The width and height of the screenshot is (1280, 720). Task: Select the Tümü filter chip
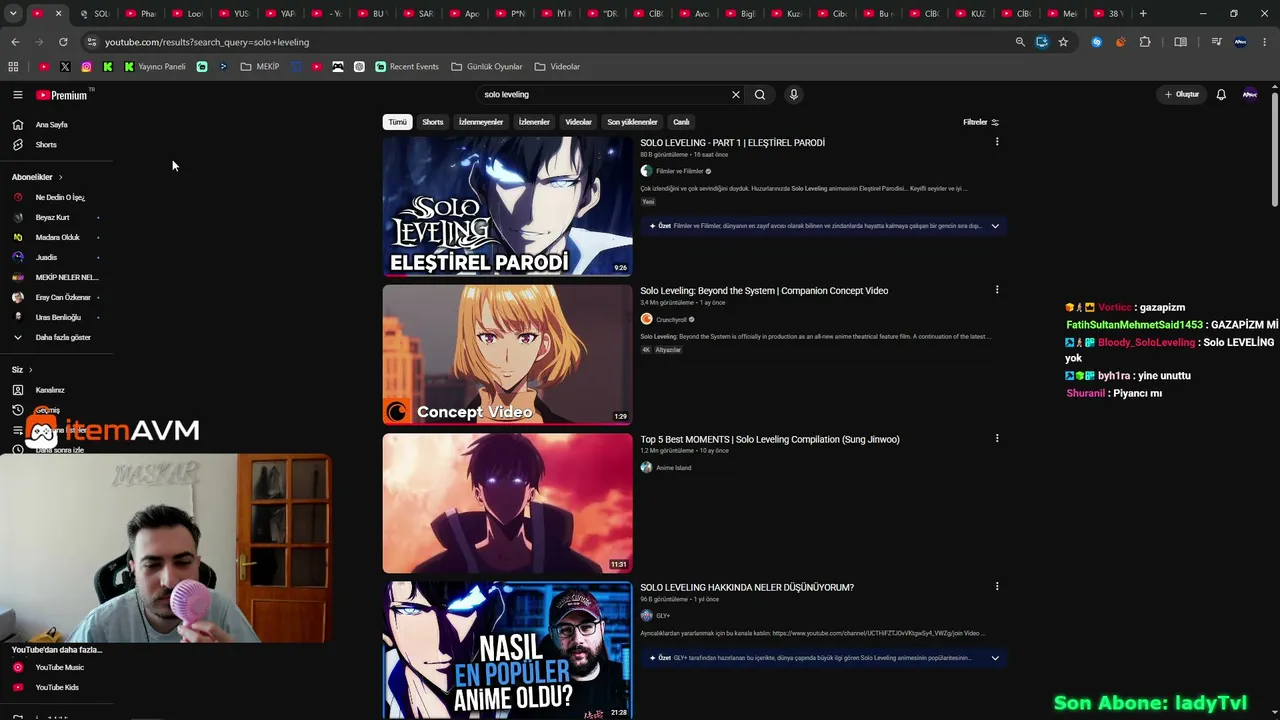[398, 122]
